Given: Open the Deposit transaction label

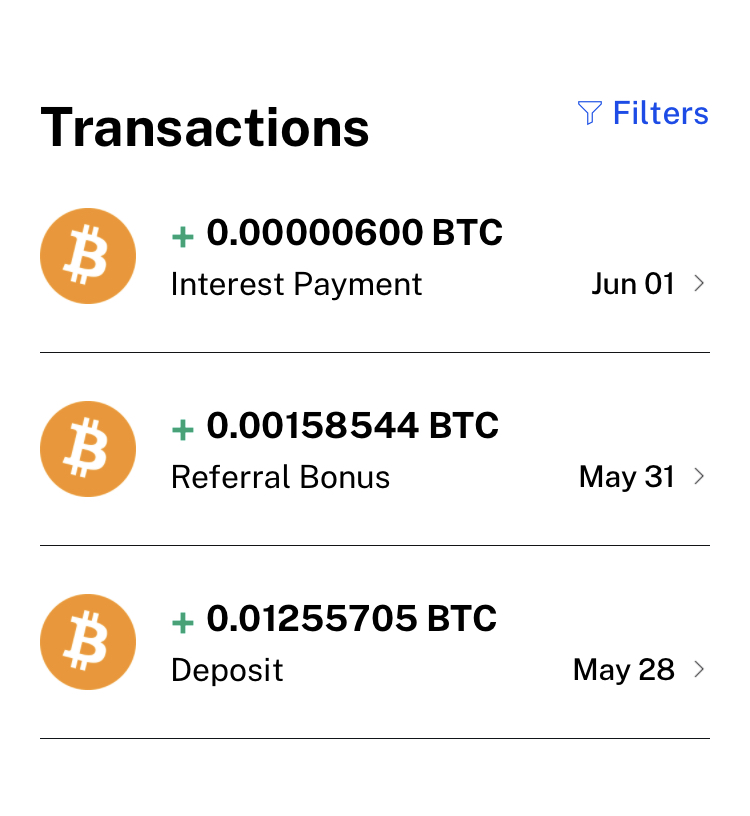Looking at the screenshot, I should tap(227, 670).
